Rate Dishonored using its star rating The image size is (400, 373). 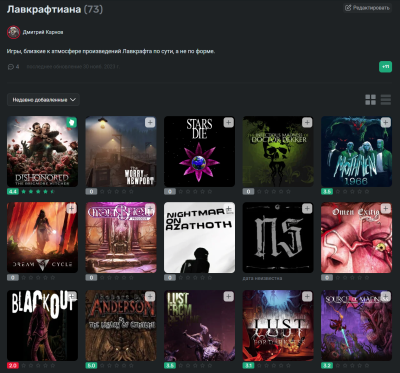(38, 192)
